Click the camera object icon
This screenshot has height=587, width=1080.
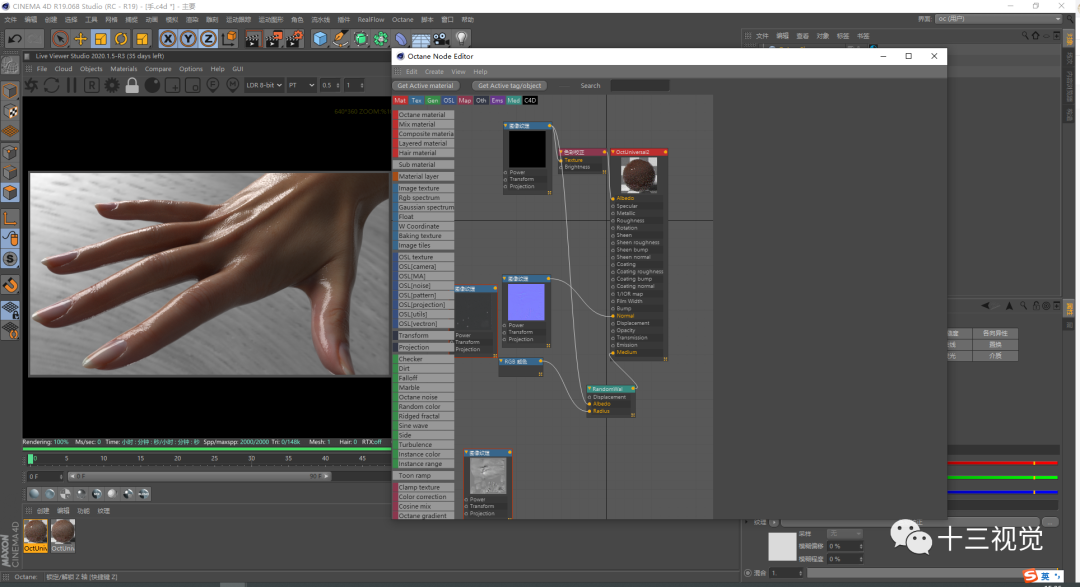pos(441,39)
